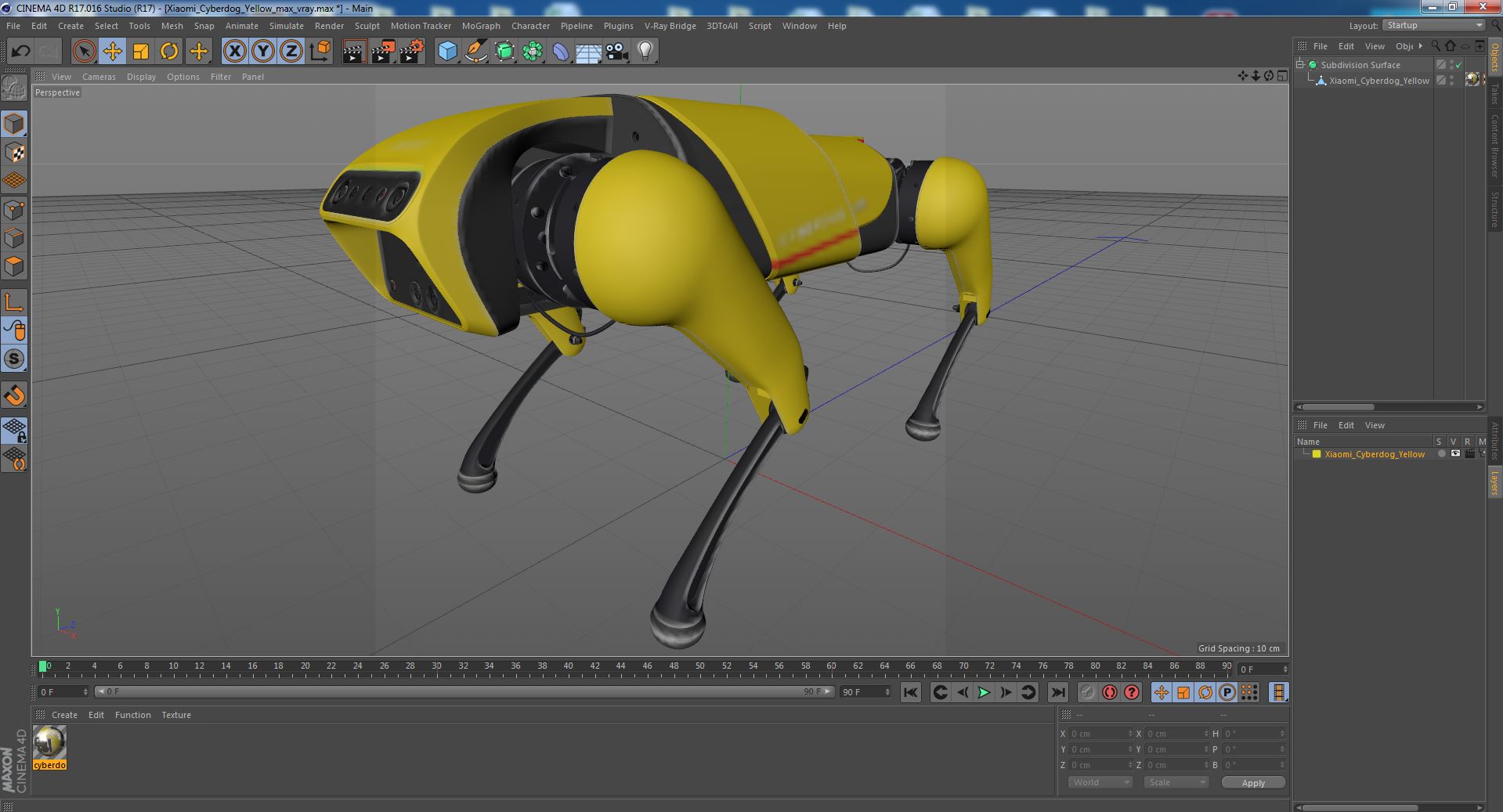The image size is (1503, 812).
Task: Switch to Edges mode
Action: tap(14, 238)
